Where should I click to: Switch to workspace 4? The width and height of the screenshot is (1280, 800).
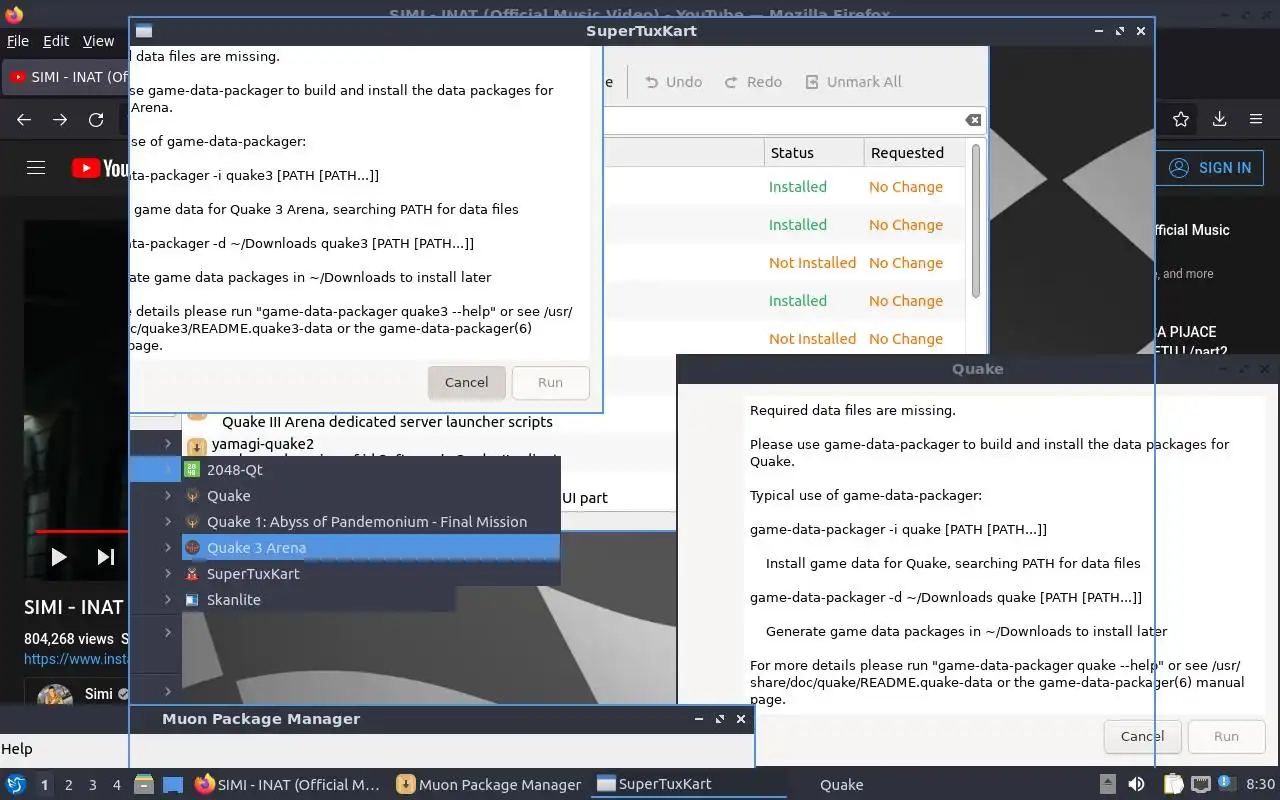(117, 785)
